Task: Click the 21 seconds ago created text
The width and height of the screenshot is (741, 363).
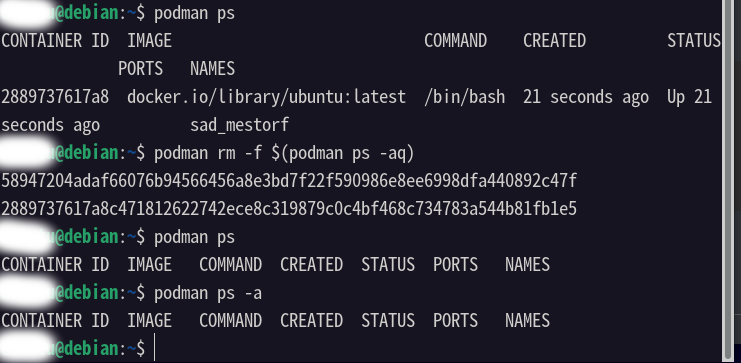Action: (586, 97)
